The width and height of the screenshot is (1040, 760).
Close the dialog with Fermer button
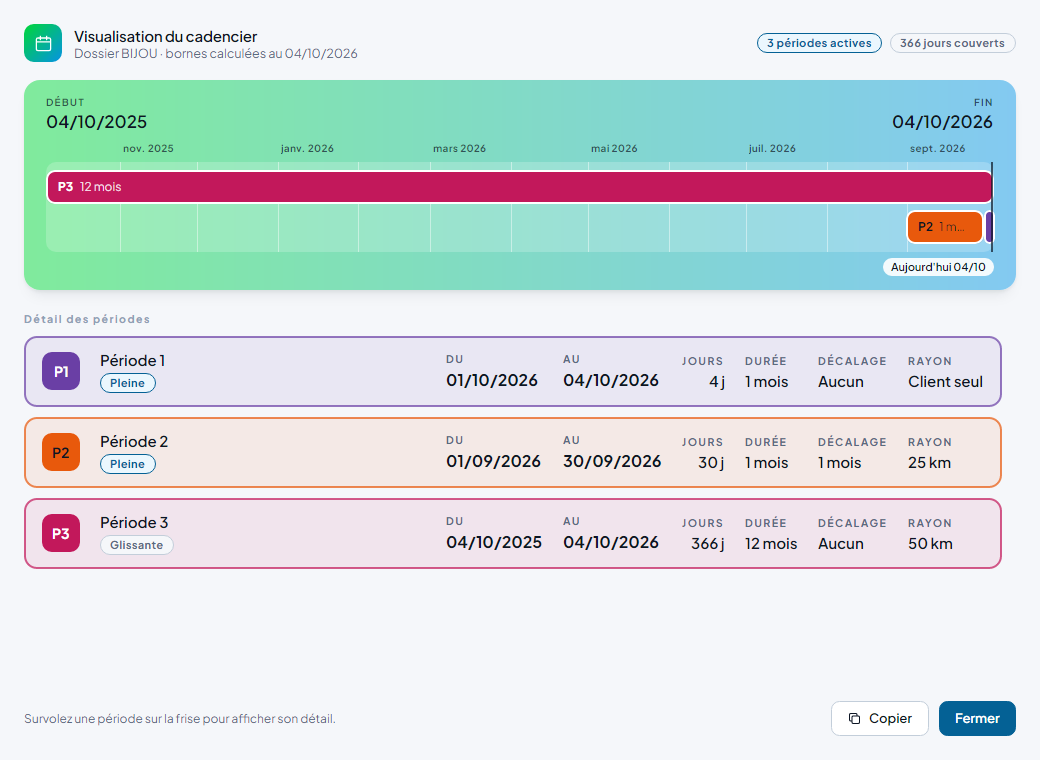(977, 718)
